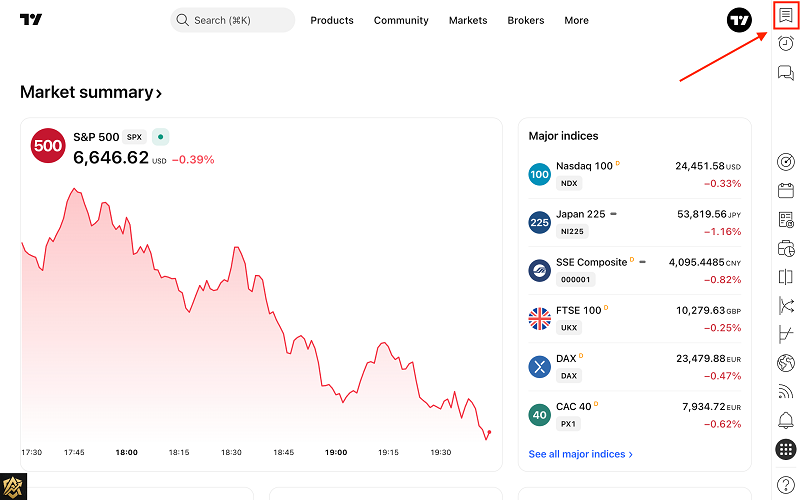
Task: Click the search magnifier icon
Action: tap(182, 20)
